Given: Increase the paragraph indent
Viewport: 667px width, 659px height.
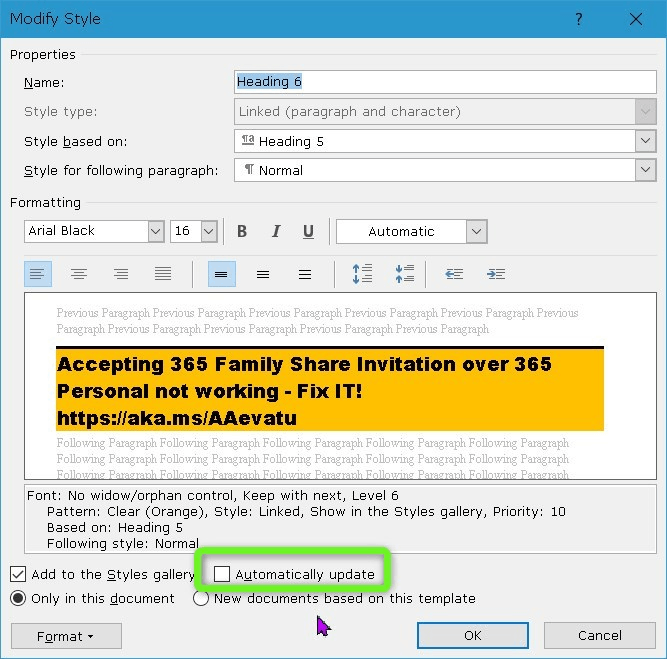Looking at the screenshot, I should [x=496, y=274].
